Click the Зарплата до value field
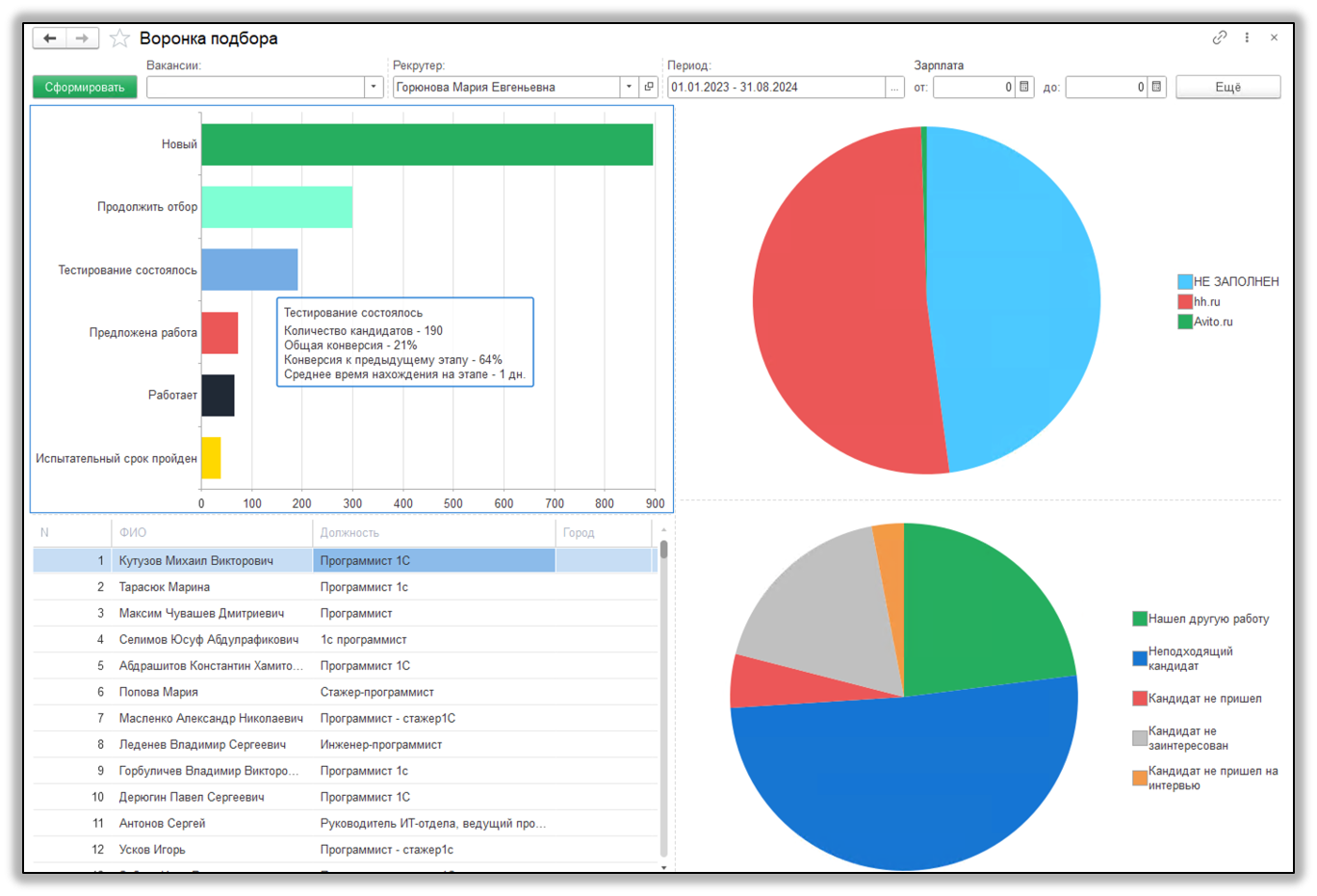Image resolution: width=1317 pixels, height=896 pixels. (1107, 88)
